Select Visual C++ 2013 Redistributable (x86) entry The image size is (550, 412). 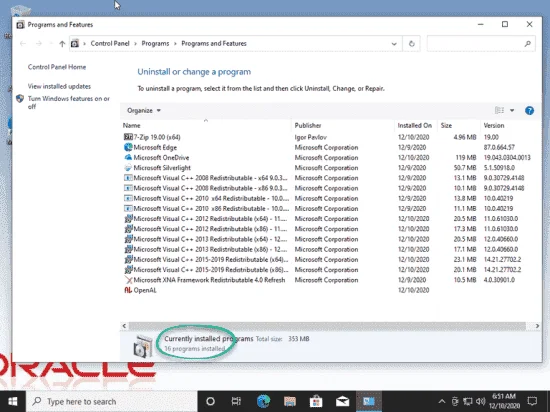coord(210,249)
